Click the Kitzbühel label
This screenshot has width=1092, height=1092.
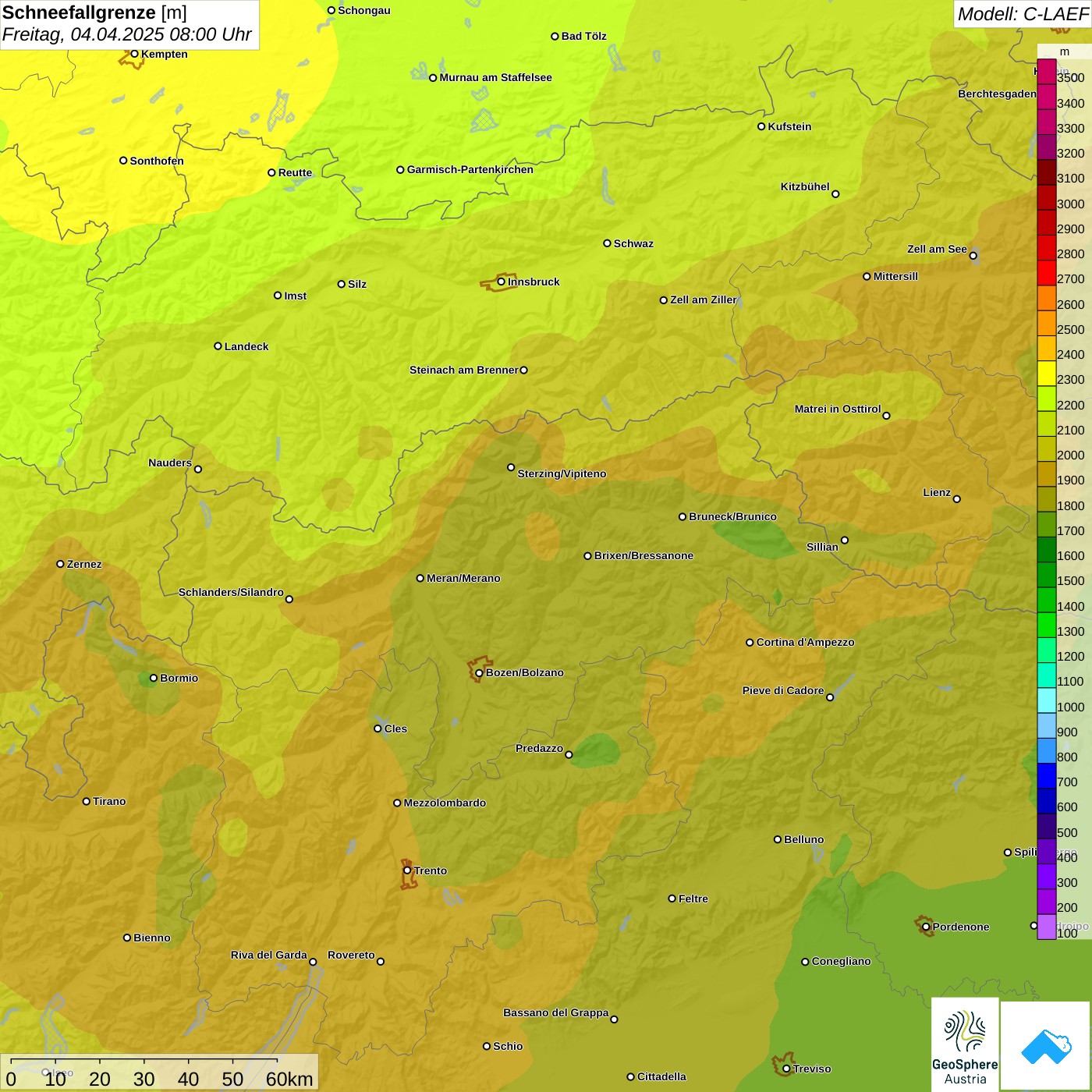[805, 186]
